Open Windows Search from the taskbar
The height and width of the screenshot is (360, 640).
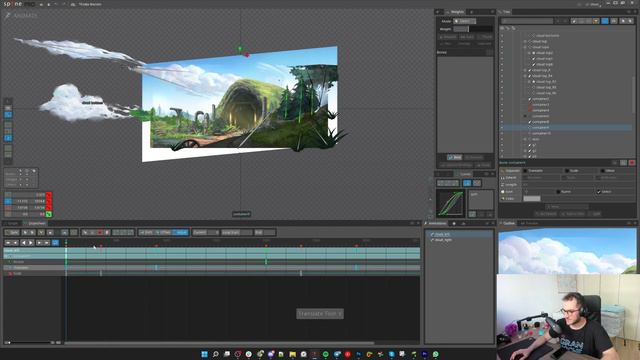coord(216,354)
